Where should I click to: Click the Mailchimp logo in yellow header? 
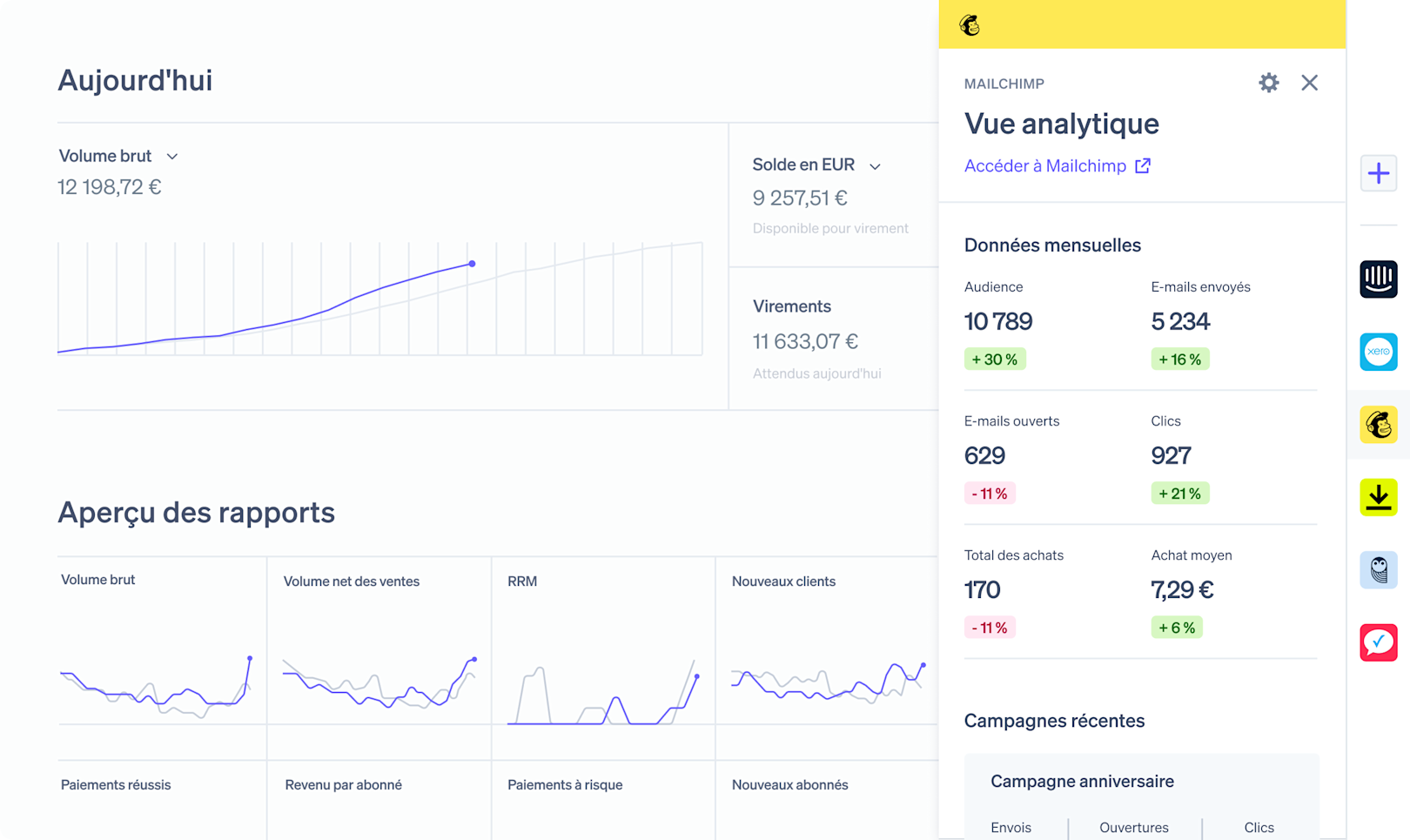pyautogui.click(x=970, y=25)
